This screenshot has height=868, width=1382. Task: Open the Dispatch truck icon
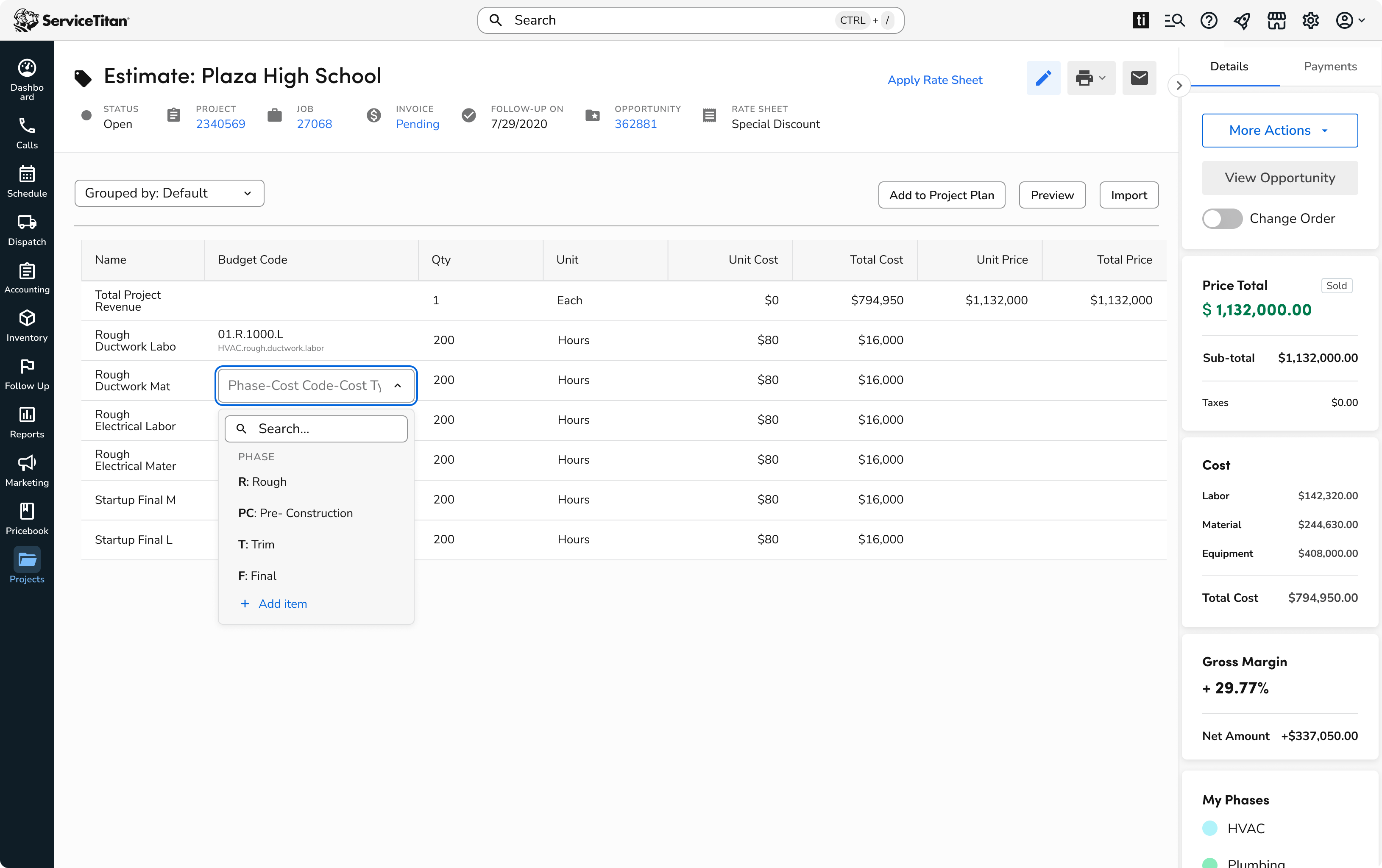(x=27, y=223)
